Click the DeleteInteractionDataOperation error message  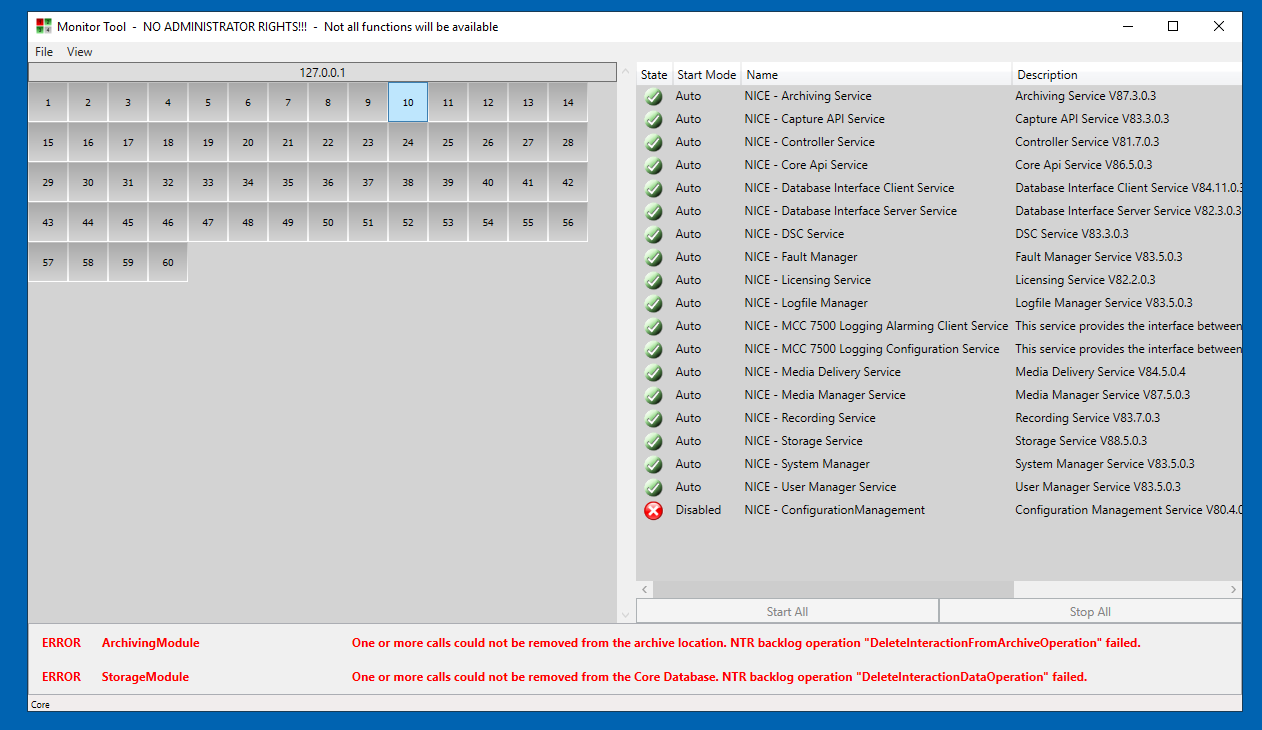click(x=719, y=677)
